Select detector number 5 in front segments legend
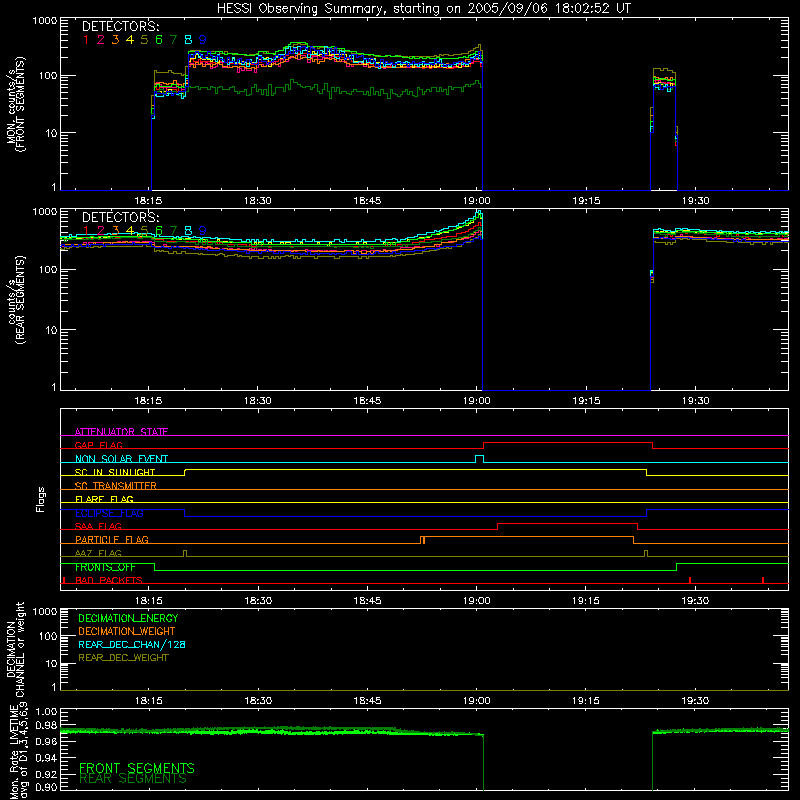 tap(144, 40)
